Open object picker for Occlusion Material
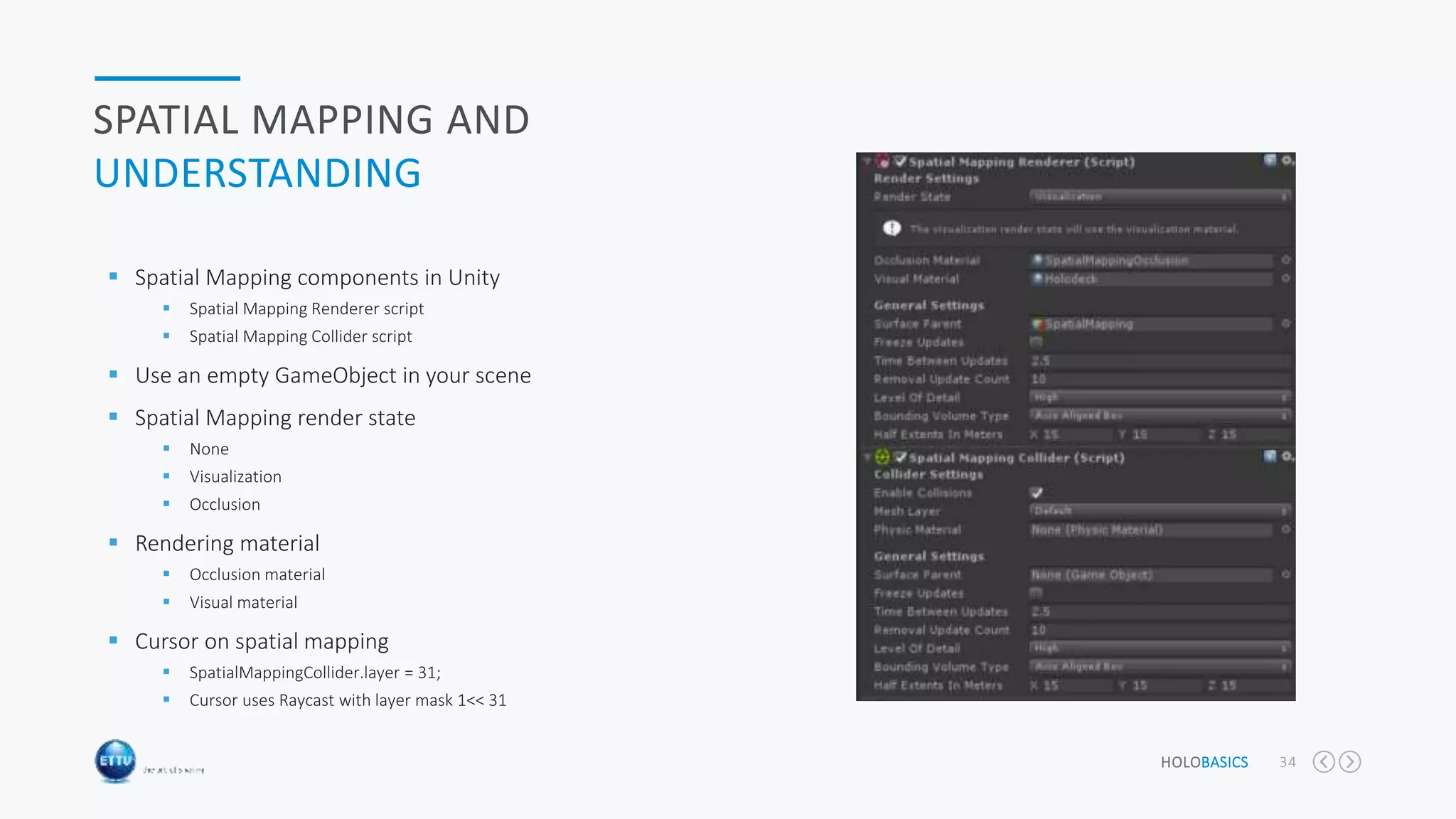This screenshot has height=819, width=1456. [1285, 260]
